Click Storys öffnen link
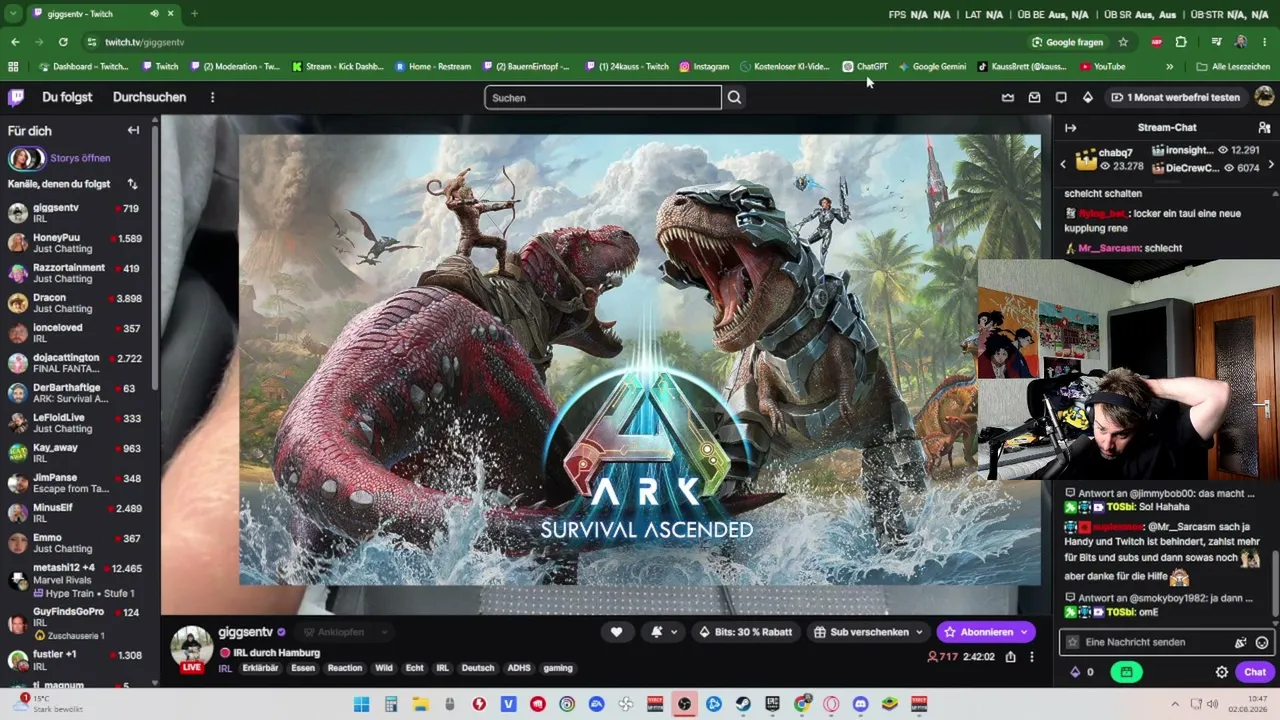1280x720 pixels. (x=80, y=158)
